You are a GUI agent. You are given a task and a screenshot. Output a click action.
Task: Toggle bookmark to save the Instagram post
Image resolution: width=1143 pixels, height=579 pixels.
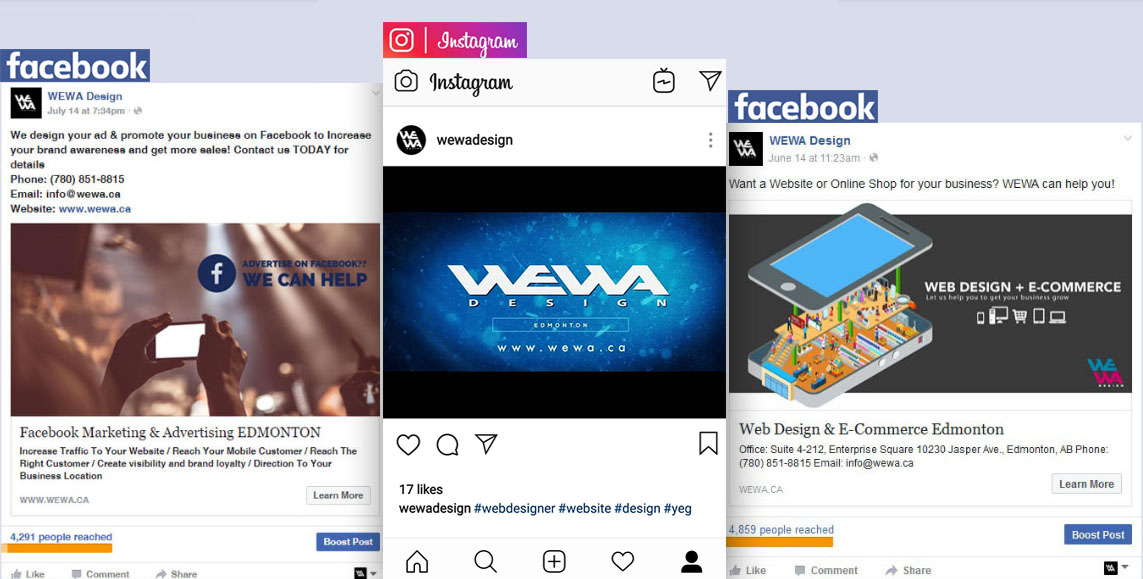point(709,443)
